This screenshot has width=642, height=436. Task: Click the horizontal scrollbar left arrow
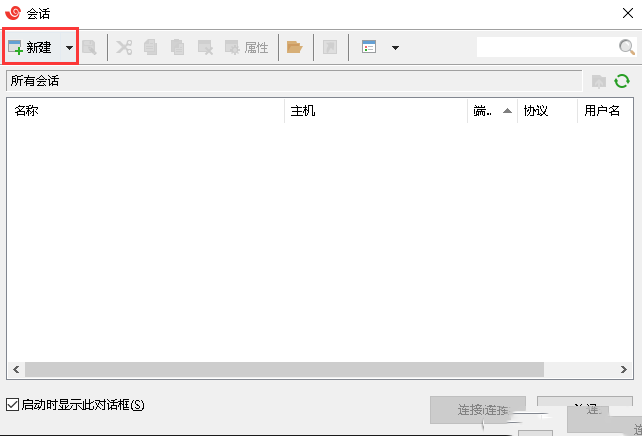[16, 370]
